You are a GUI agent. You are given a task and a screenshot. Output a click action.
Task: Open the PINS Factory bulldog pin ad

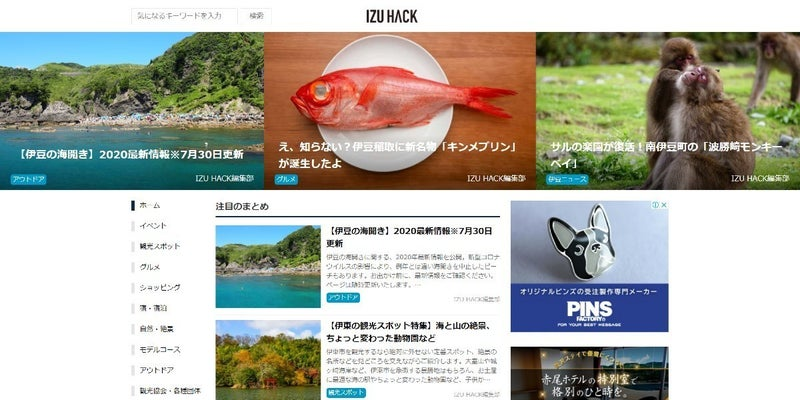(589, 266)
